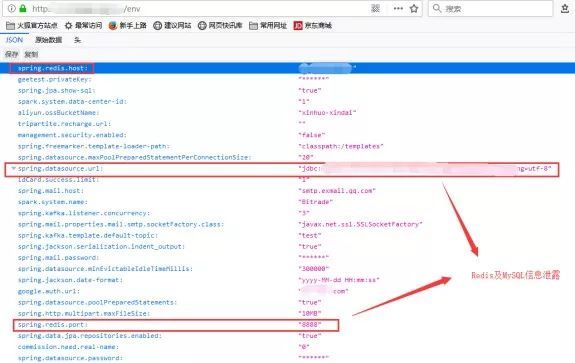Click the "javax.net.ssl.SSLSocketFactory" value
575x363 pixels.
point(360,224)
